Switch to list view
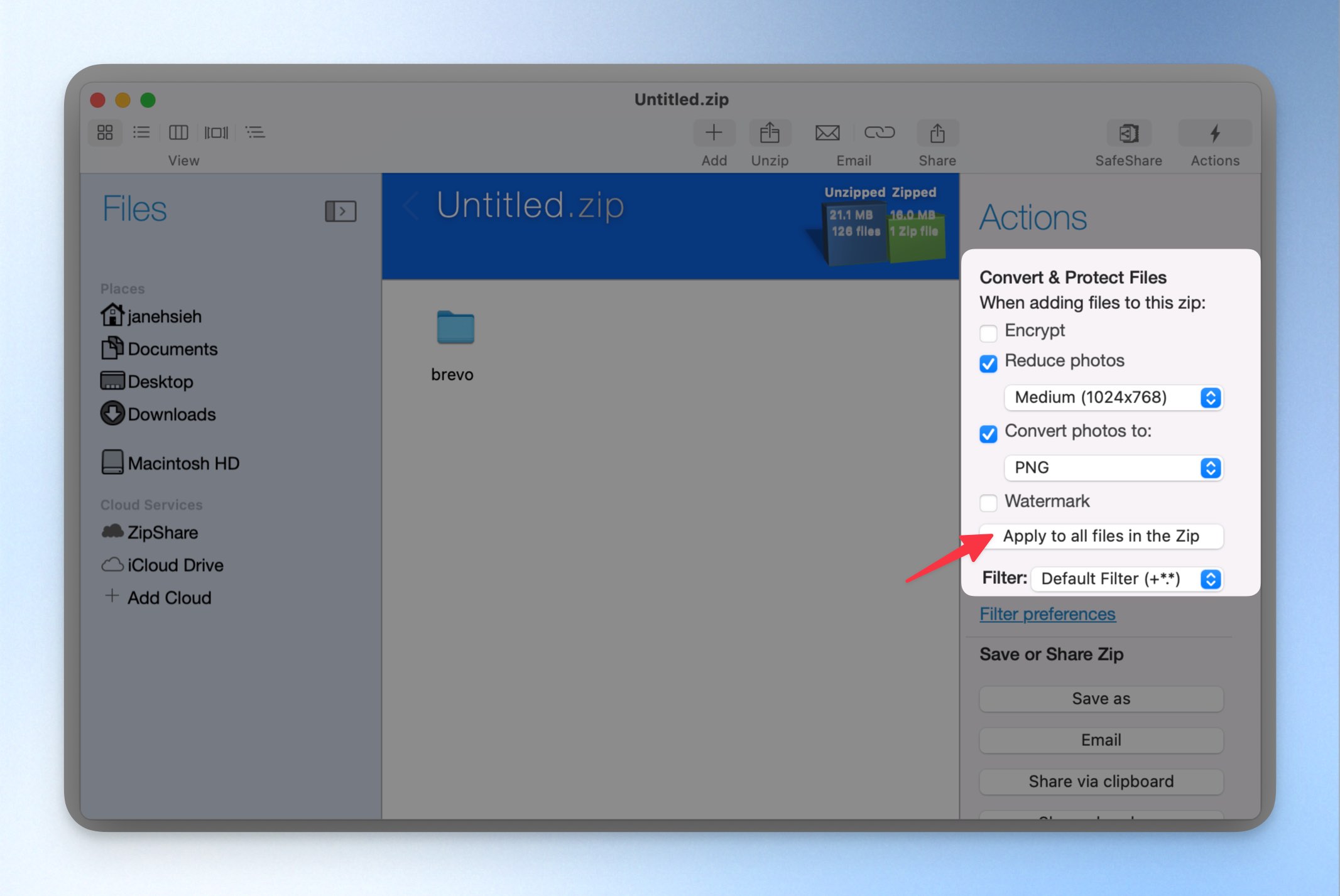 [x=141, y=132]
